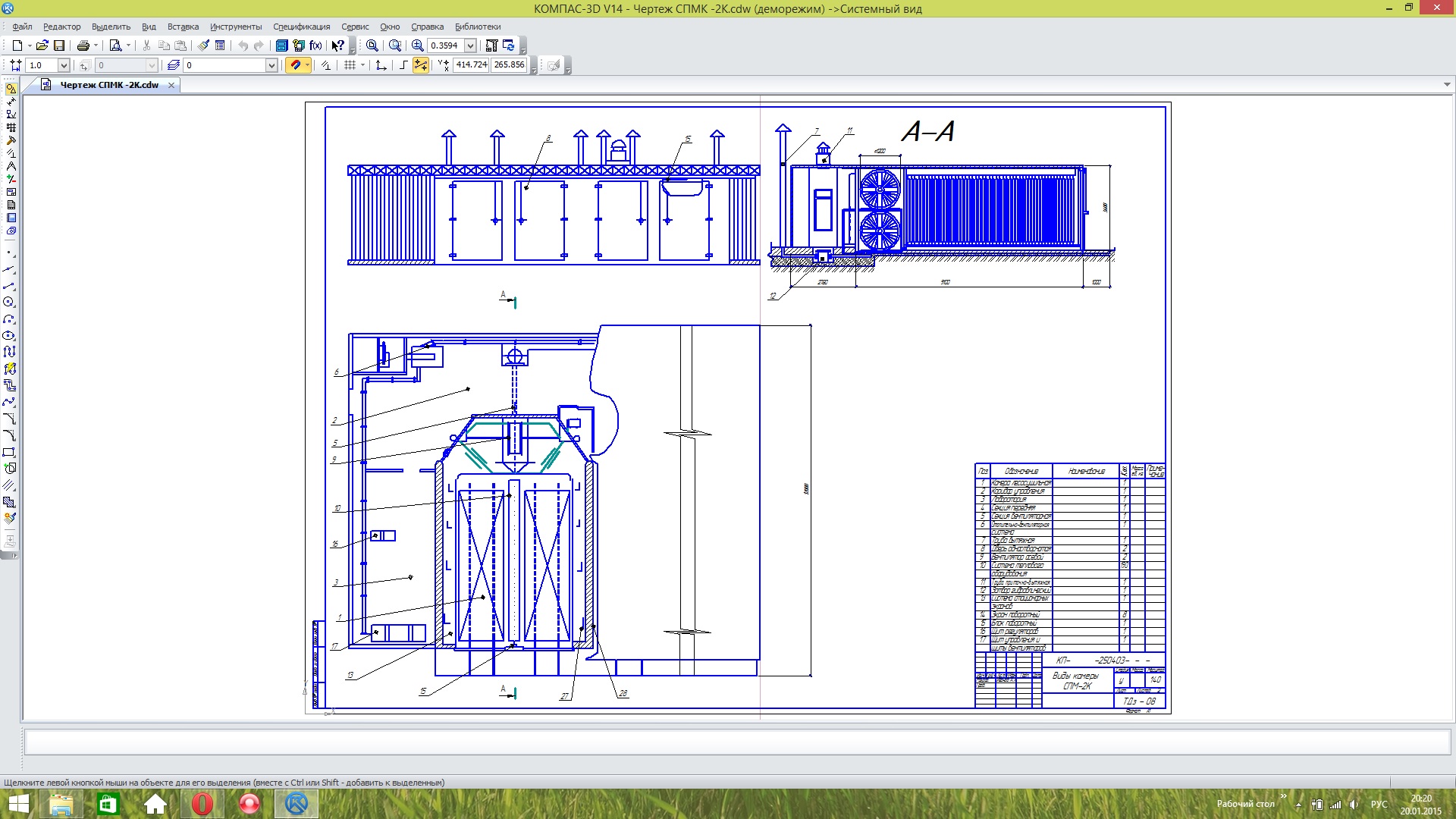Click the Zoom in plus magnifier icon

pyautogui.click(x=418, y=45)
